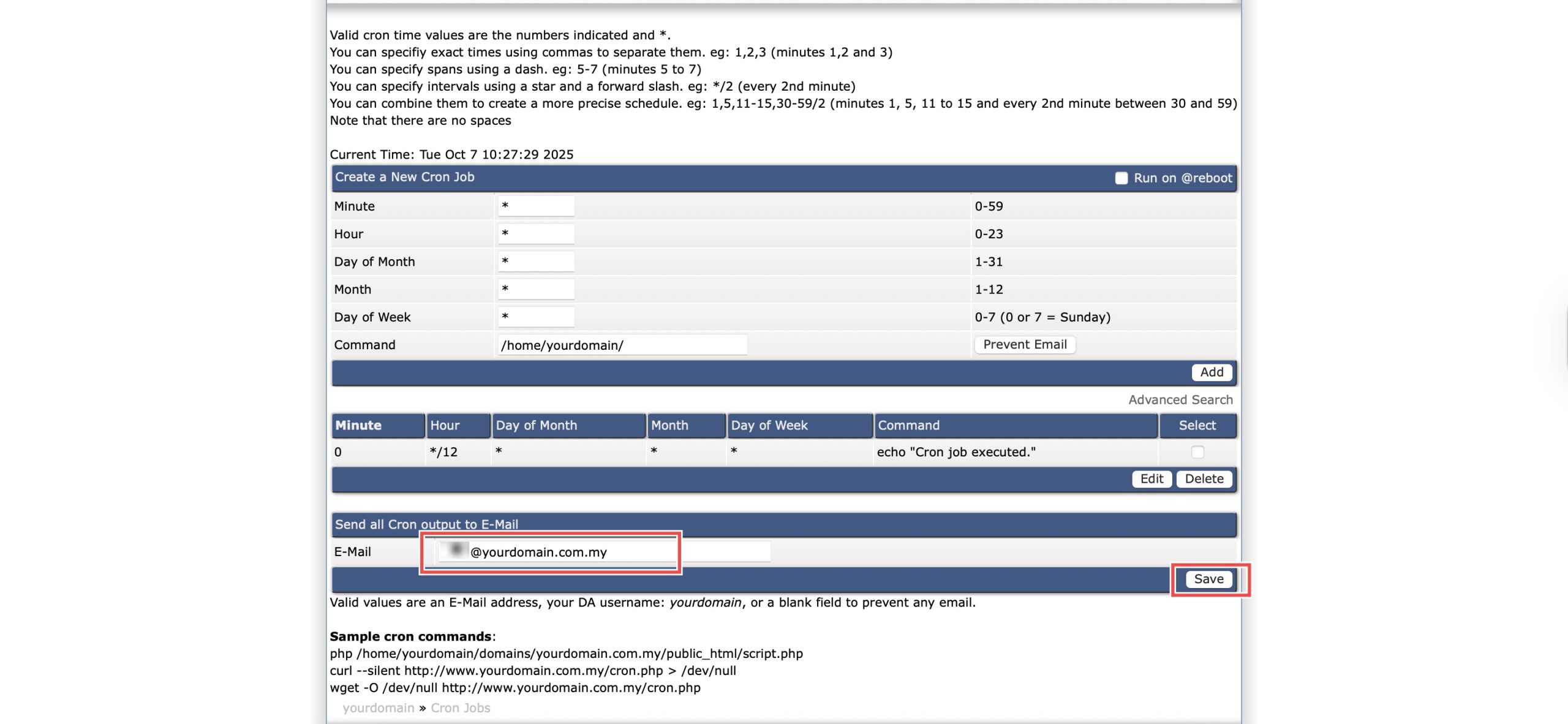Screen dimensions: 1568x724
Task: Sort by Day of Month column header
Action: tap(536, 425)
